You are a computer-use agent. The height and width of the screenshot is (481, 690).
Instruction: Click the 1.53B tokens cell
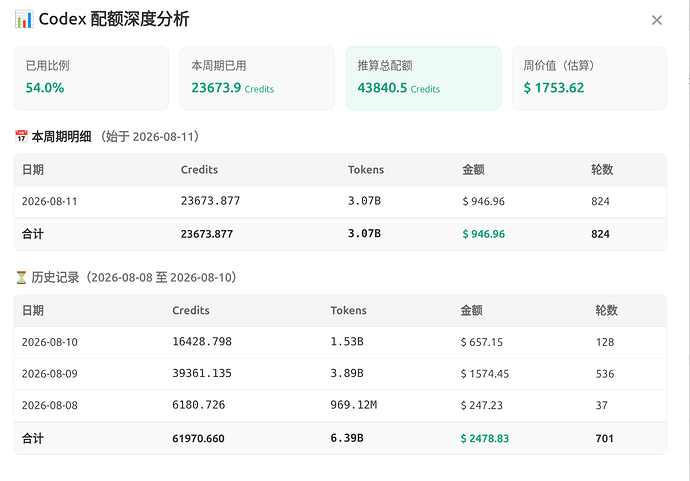tap(347, 342)
